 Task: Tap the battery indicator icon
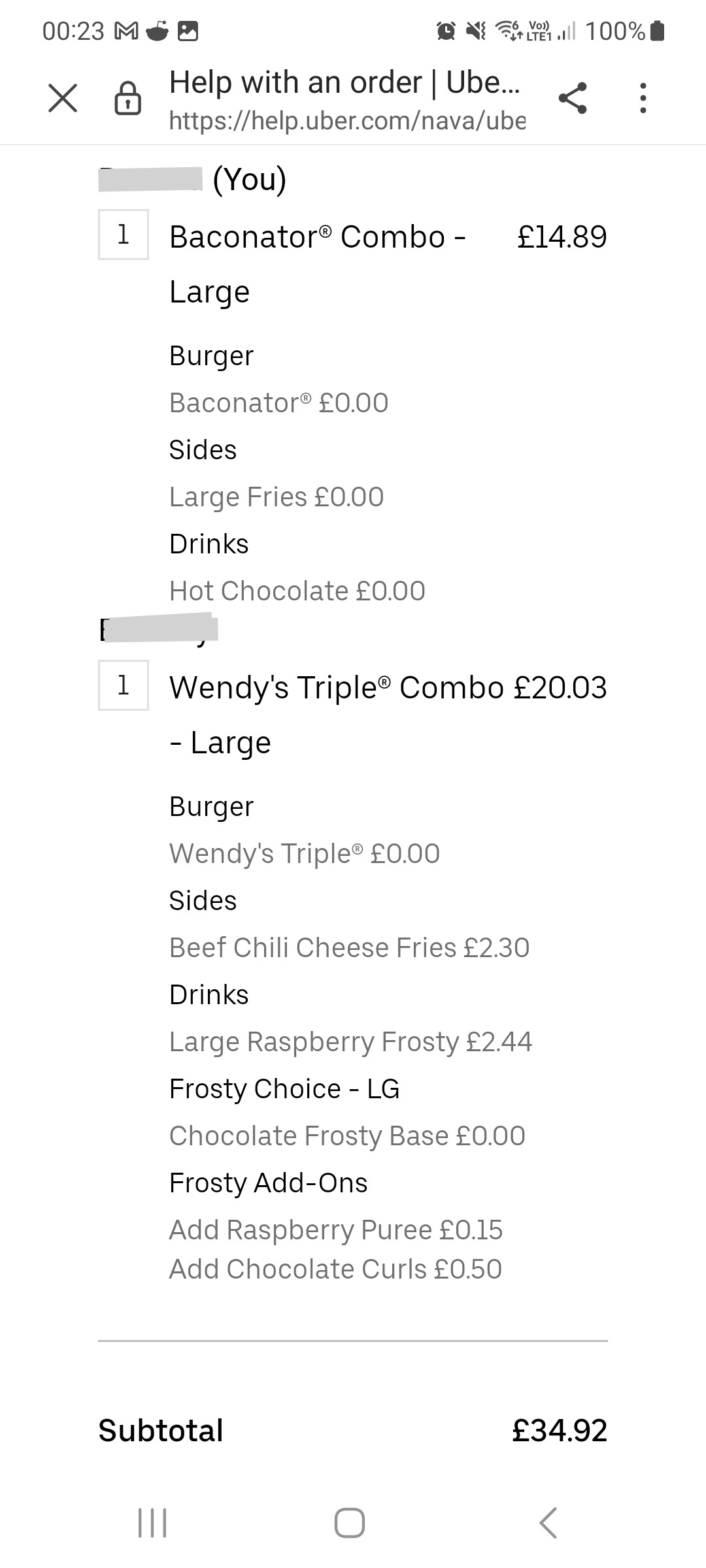click(658, 31)
